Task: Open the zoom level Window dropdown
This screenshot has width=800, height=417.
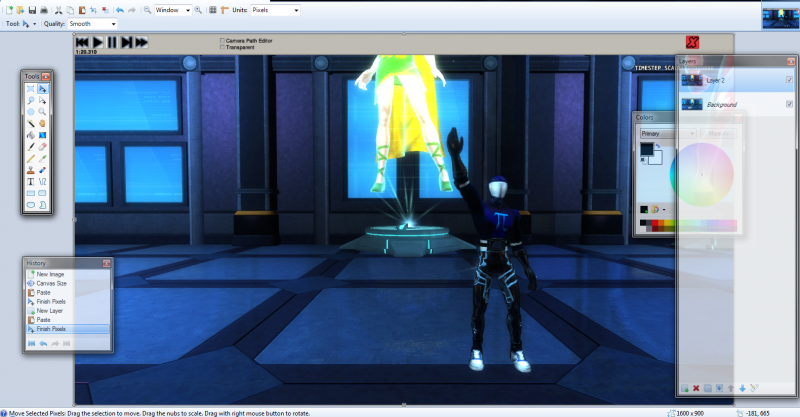Action: tap(173, 10)
